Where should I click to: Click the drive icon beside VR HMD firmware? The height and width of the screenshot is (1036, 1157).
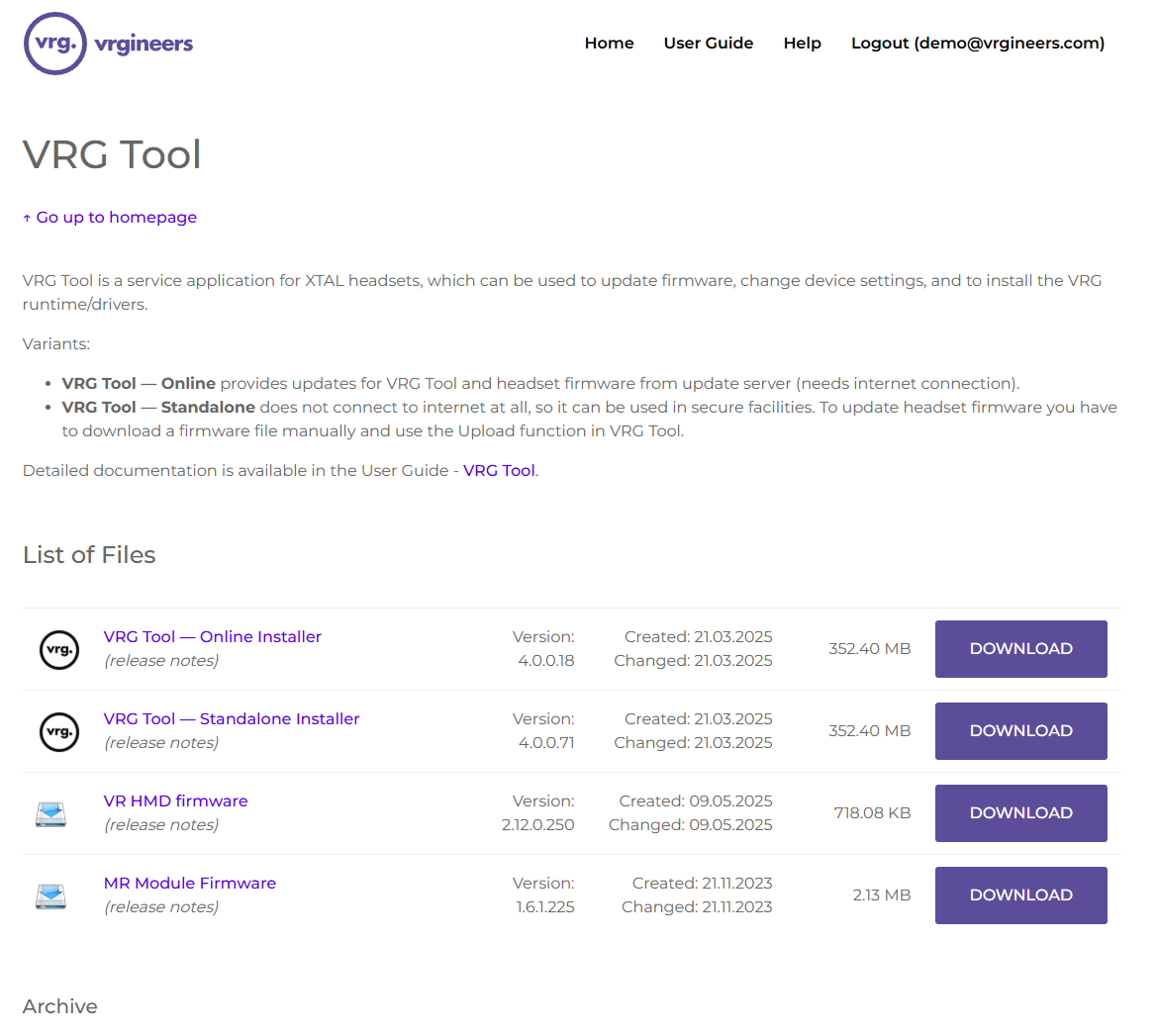pos(50,814)
